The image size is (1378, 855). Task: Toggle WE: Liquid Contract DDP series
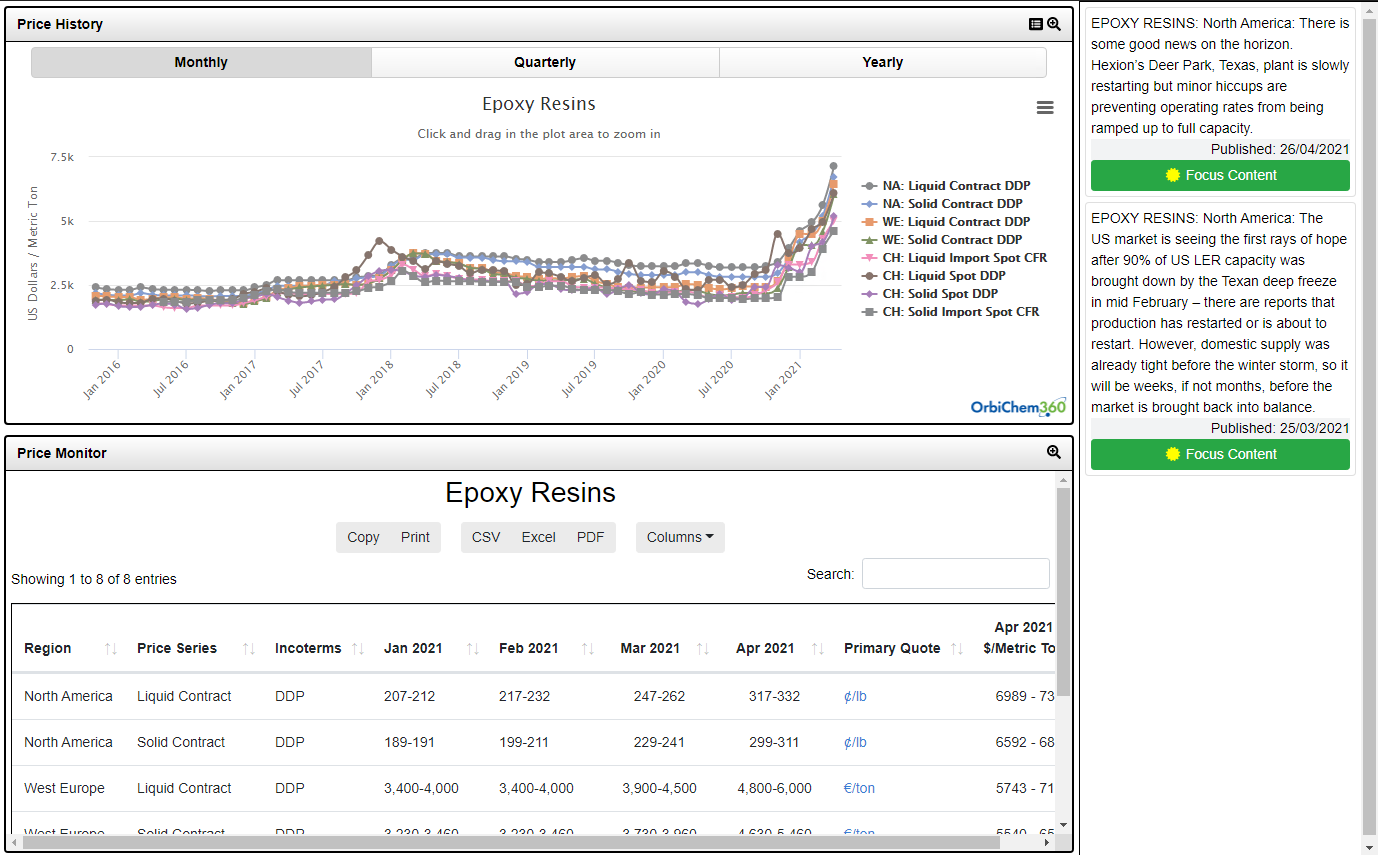tap(946, 222)
